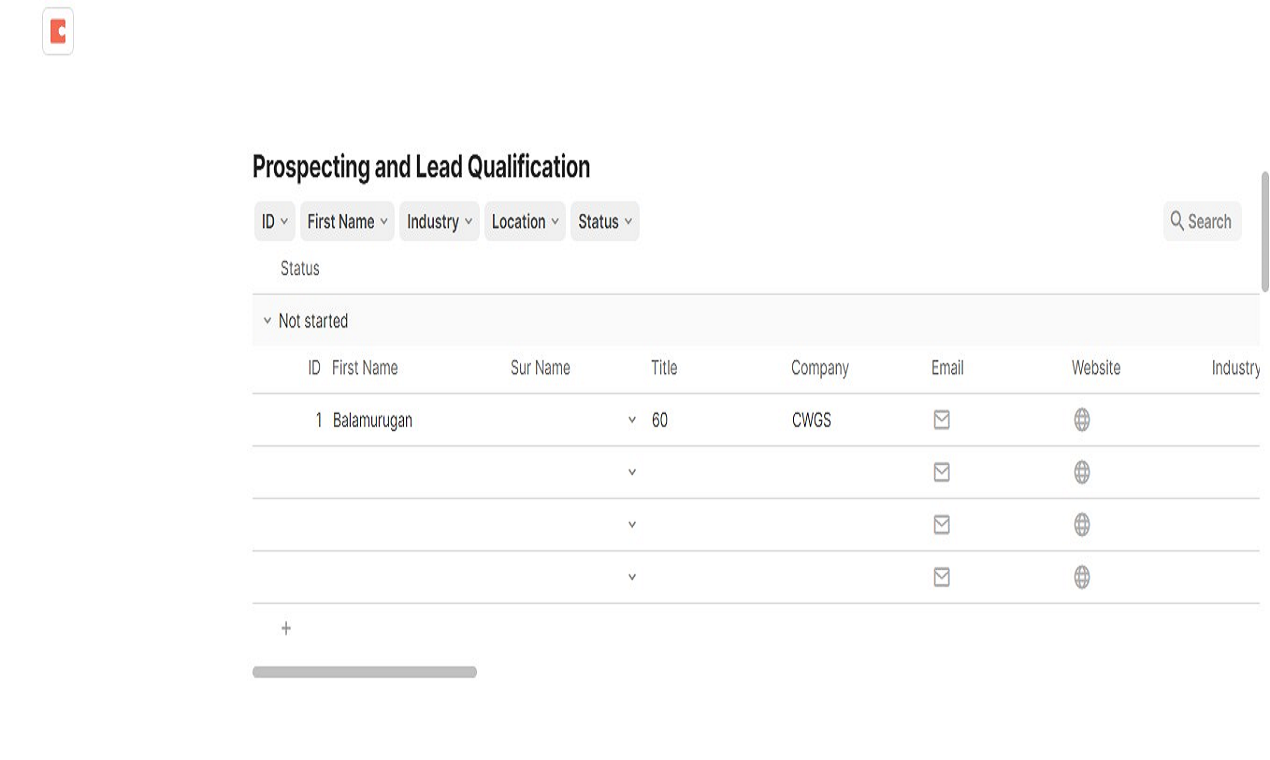Image resolution: width=1270 pixels, height=760 pixels.
Task: Click the search magnifier icon
Action: coord(1177,221)
